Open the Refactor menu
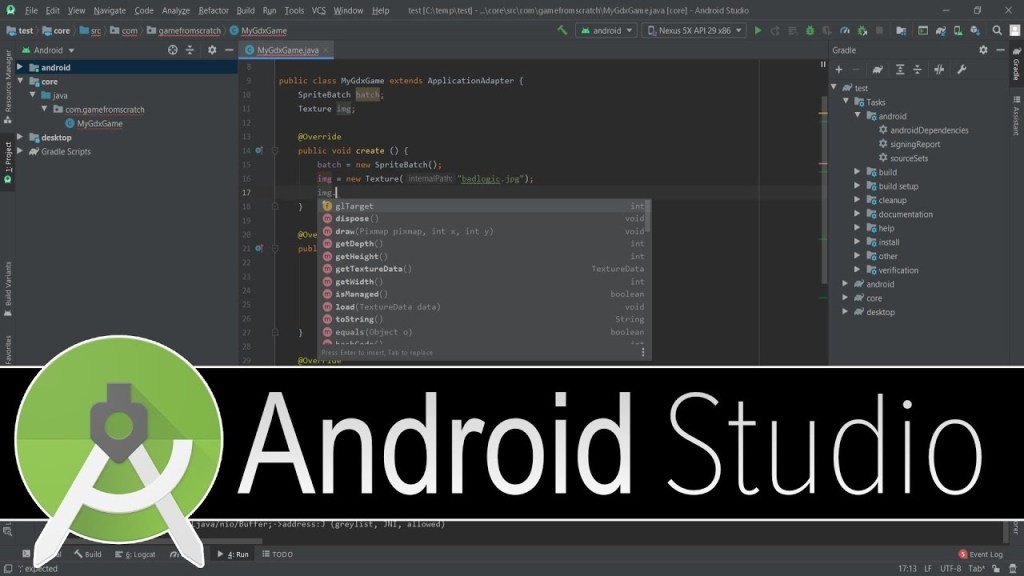The image size is (1024, 576). point(214,10)
